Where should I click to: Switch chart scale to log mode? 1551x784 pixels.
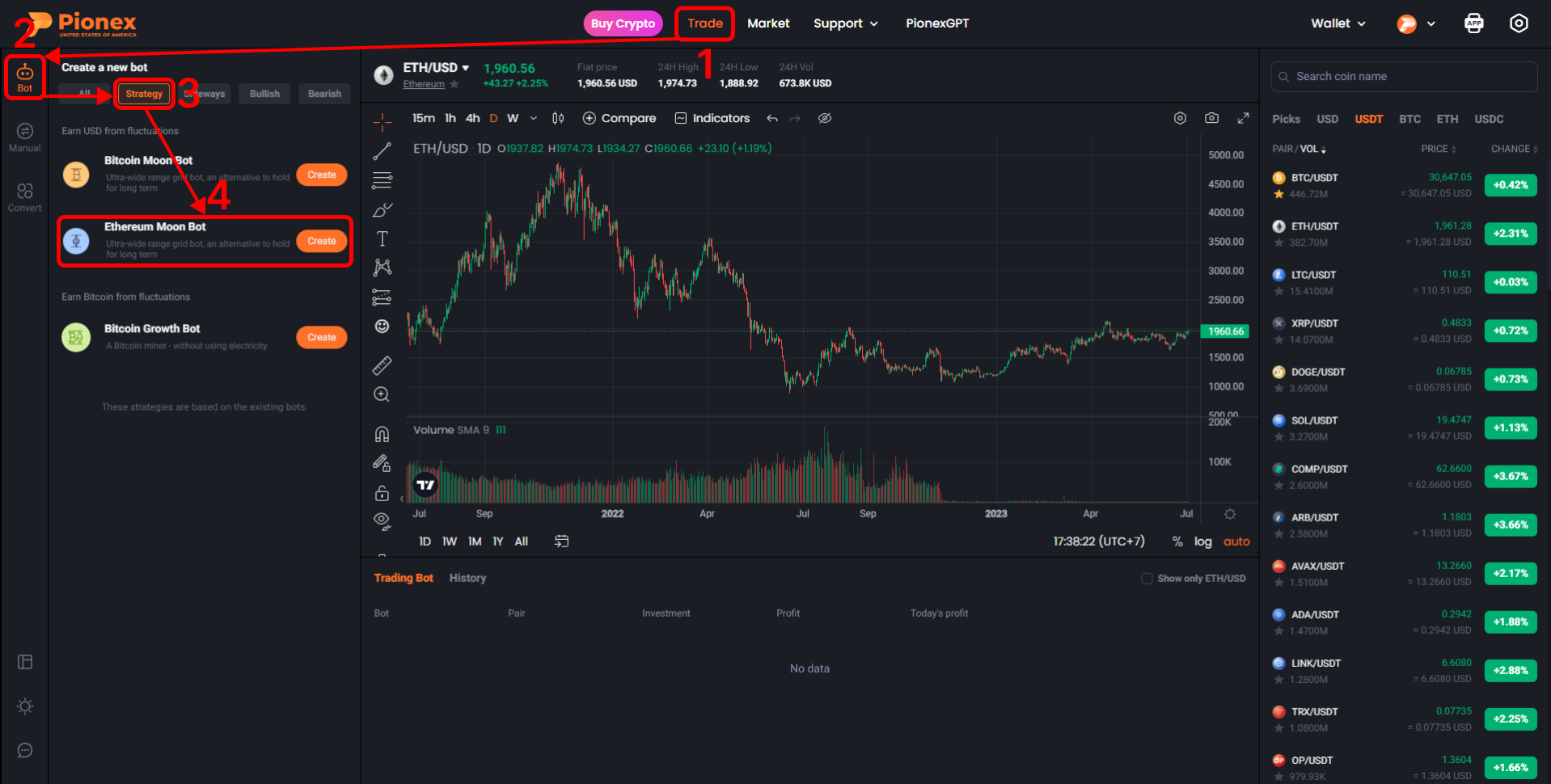point(1202,542)
